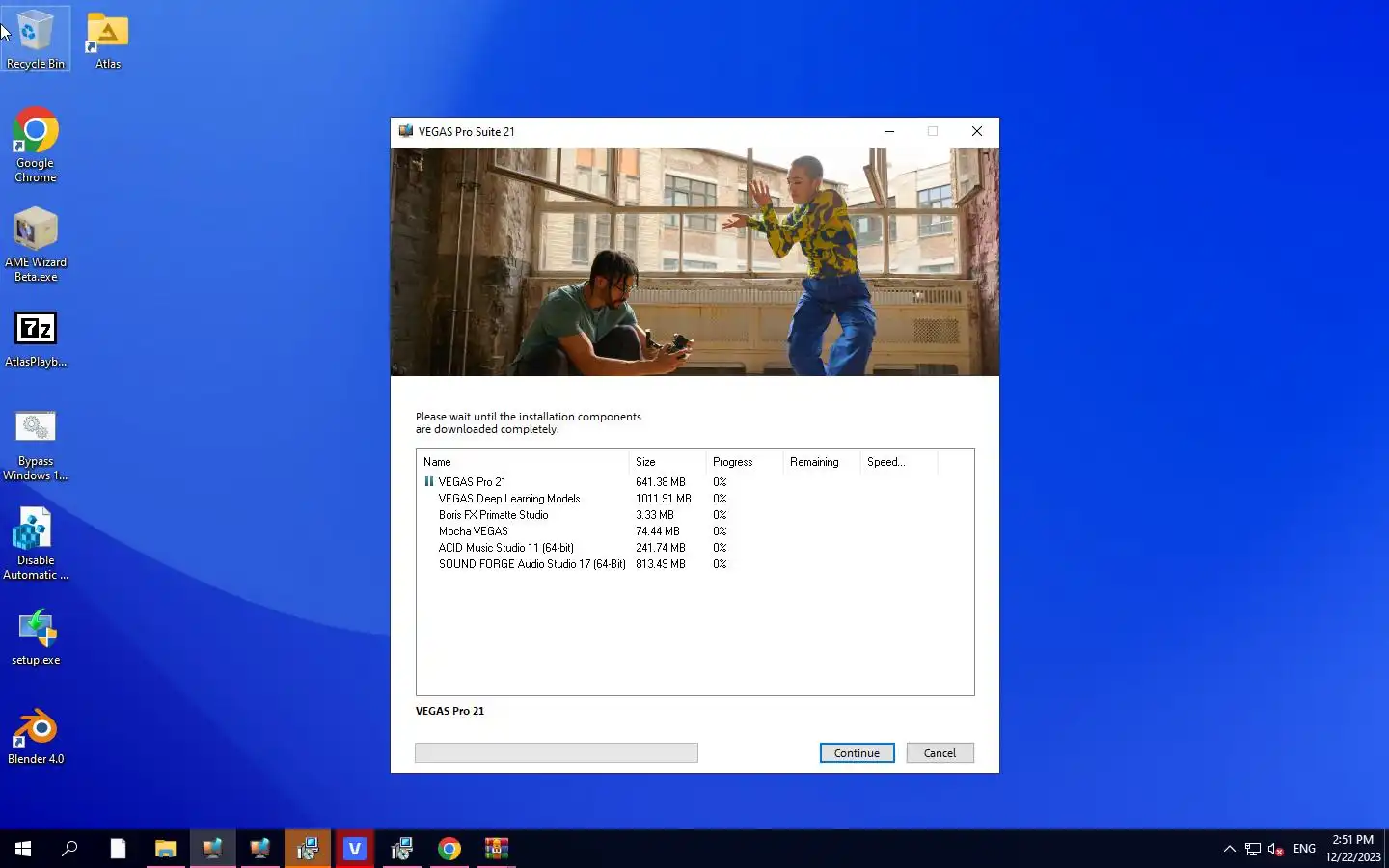Click the installer banner photo
Image resolution: width=1389 pixels, height=868 pixels.
tap(694, 261)
